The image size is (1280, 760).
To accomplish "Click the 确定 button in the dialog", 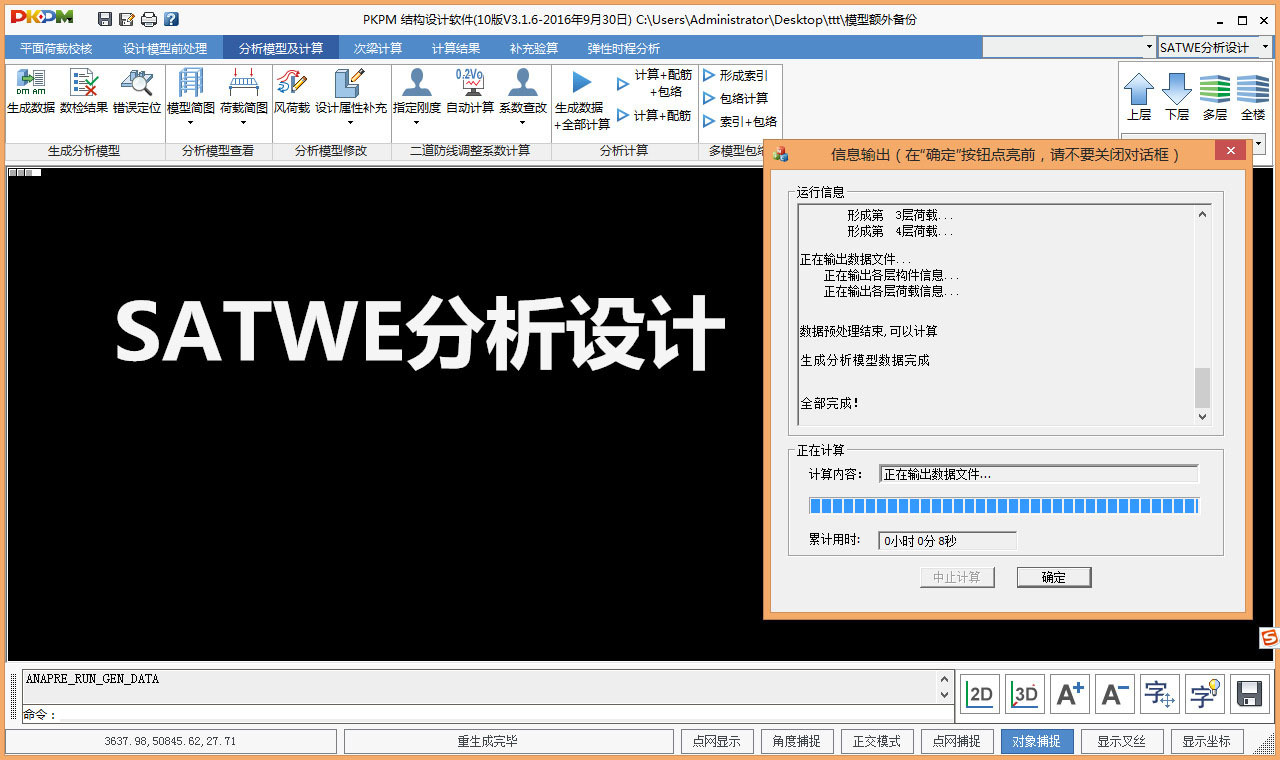I will point(1053,577).
